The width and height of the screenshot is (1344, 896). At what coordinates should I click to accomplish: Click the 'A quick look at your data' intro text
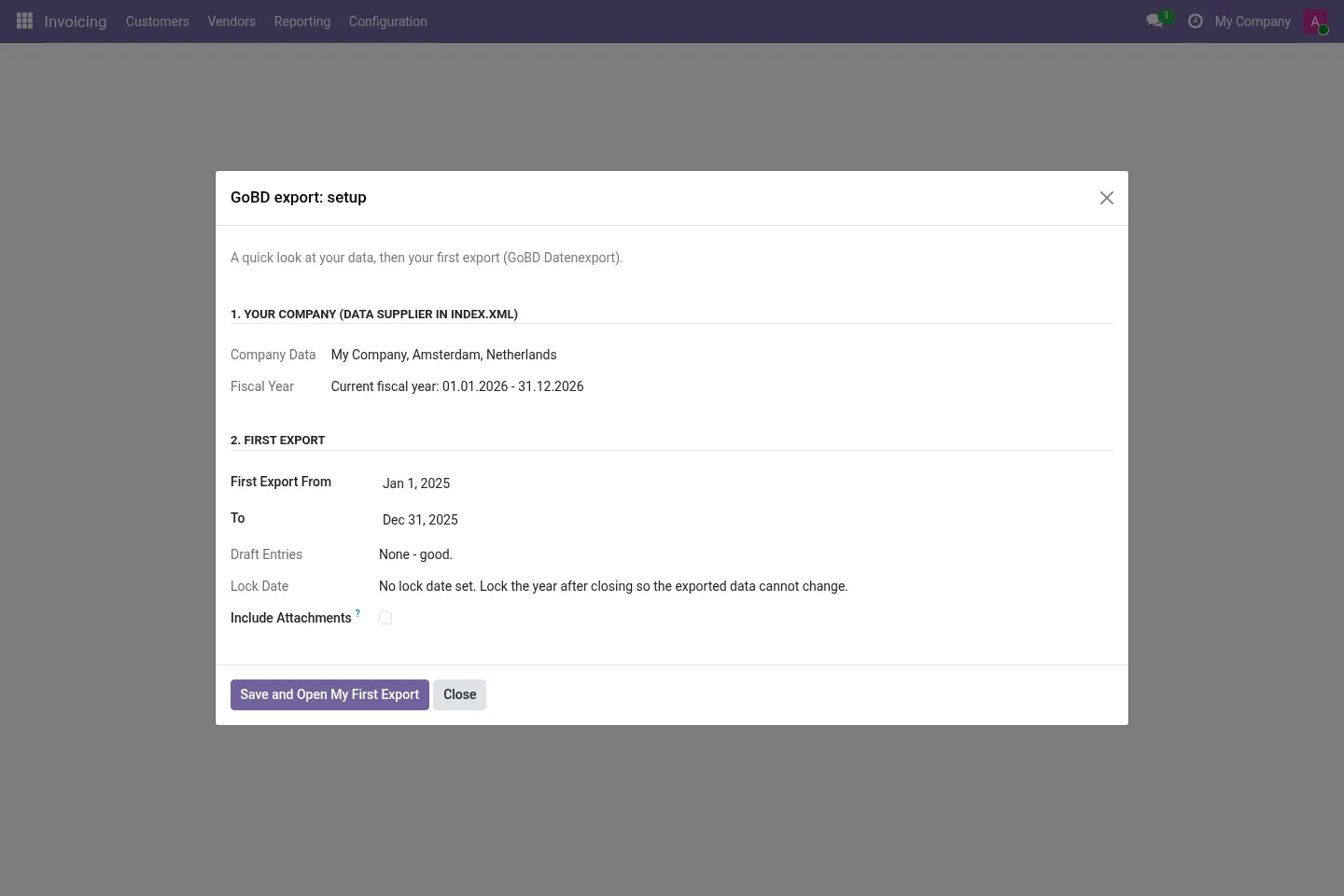[427, 258]
